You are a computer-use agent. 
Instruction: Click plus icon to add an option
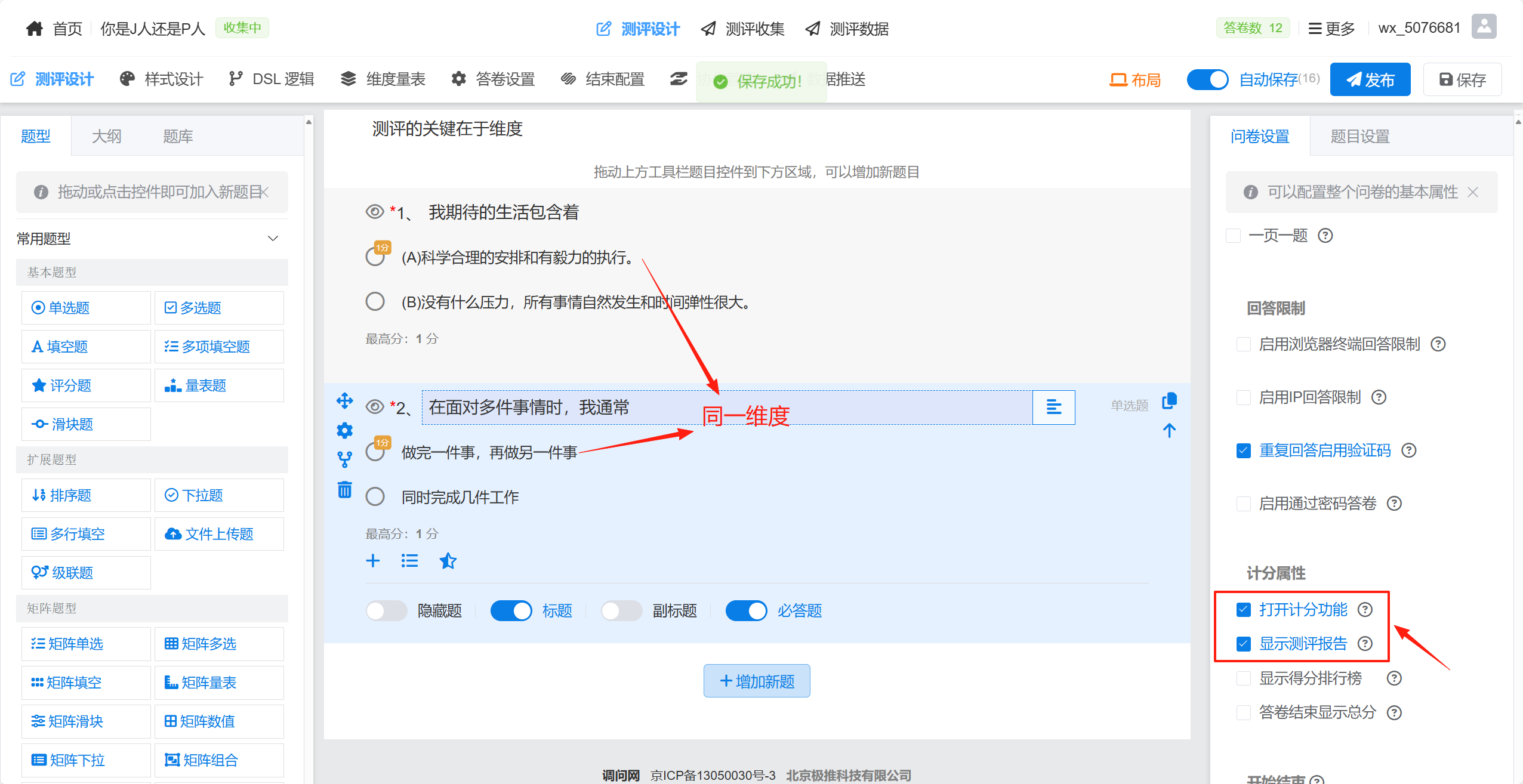point(373,561)
